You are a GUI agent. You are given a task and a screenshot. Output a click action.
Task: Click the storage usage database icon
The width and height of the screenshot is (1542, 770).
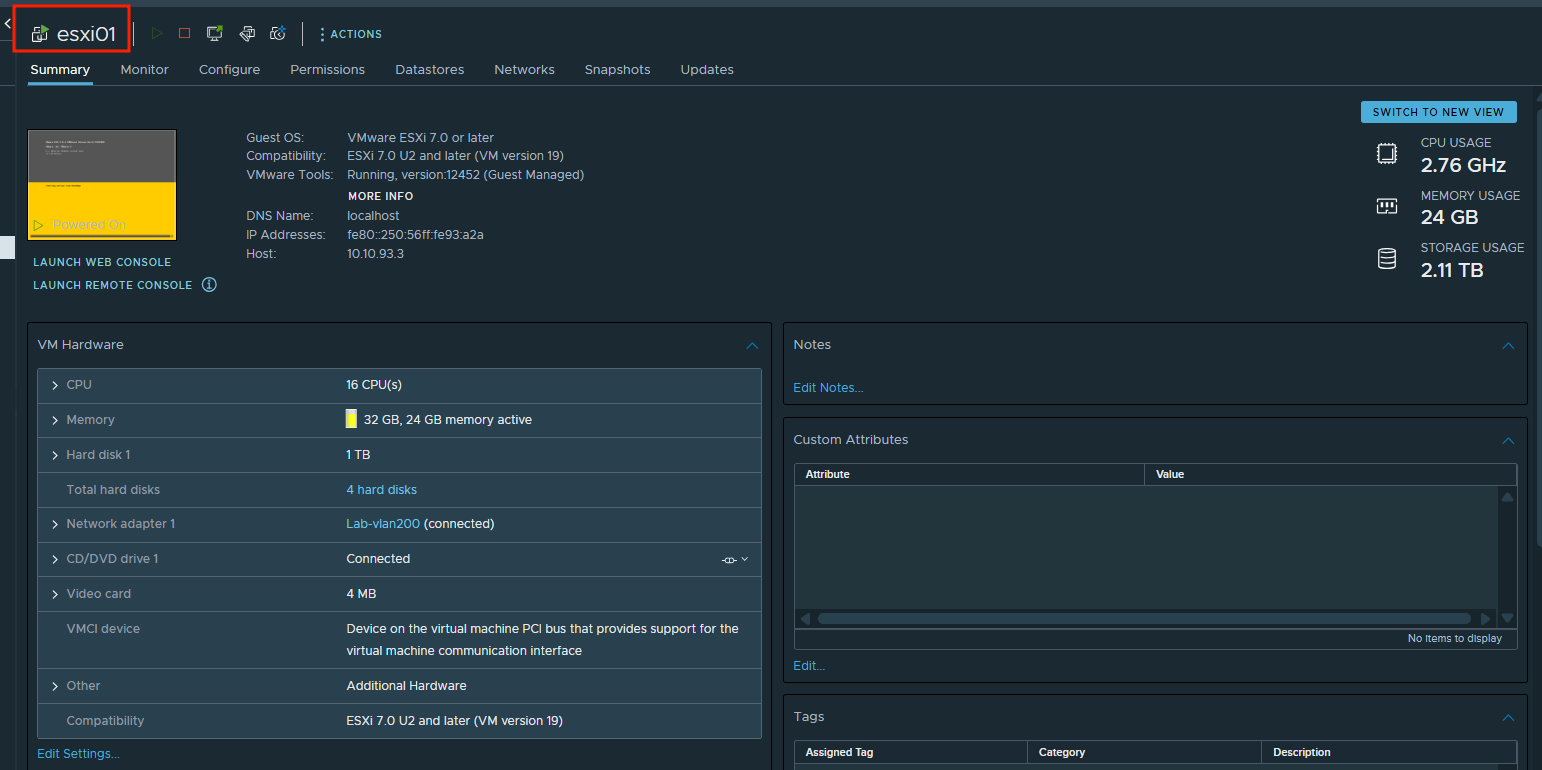(x=1386, y=259)
